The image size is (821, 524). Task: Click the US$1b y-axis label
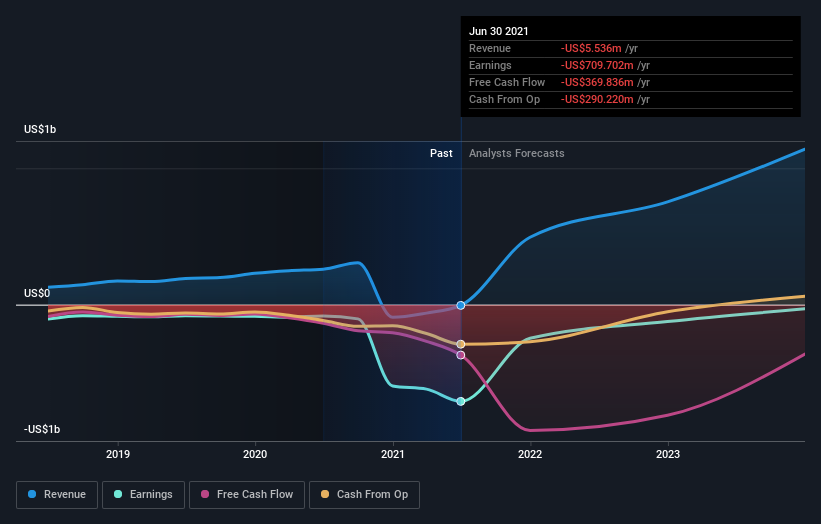pos(40,129)
